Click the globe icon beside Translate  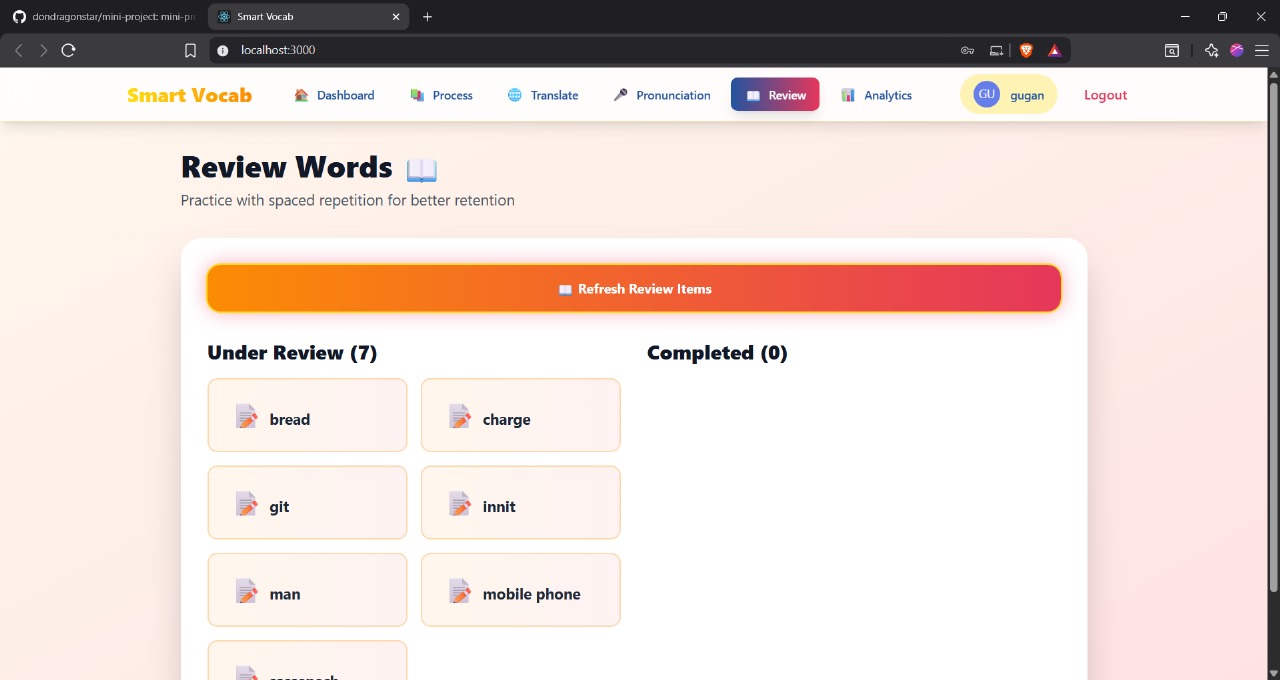(x=514, y=95)
